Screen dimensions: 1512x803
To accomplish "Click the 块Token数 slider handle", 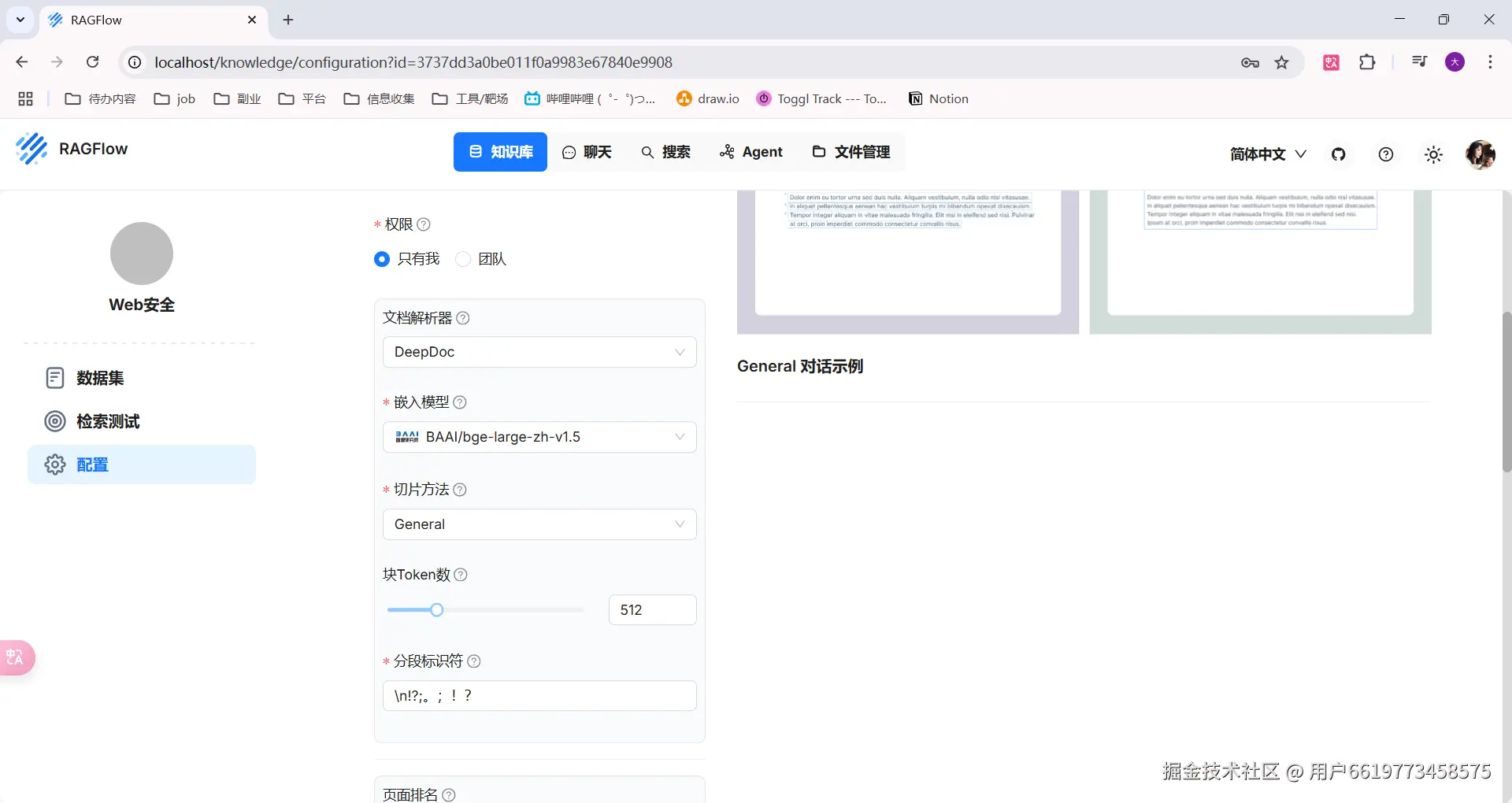I will click(x=437, y=610).
